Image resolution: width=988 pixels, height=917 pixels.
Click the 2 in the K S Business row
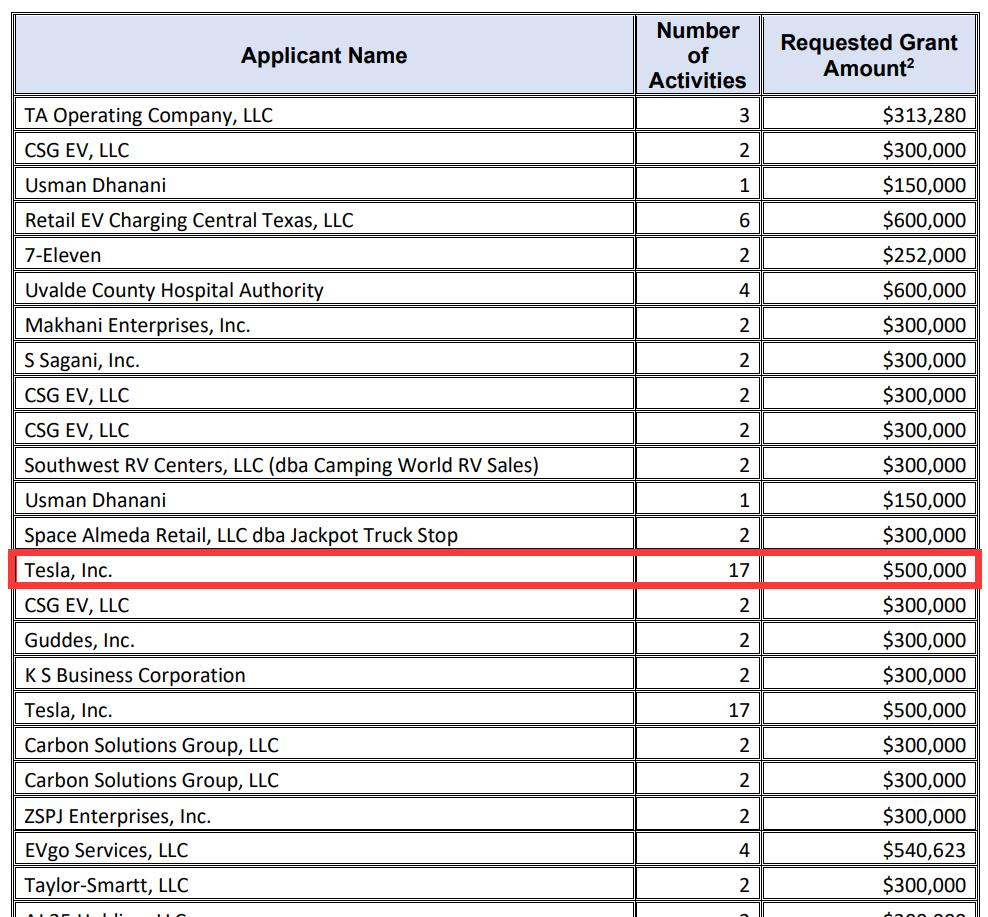click(x=698, y=675)
